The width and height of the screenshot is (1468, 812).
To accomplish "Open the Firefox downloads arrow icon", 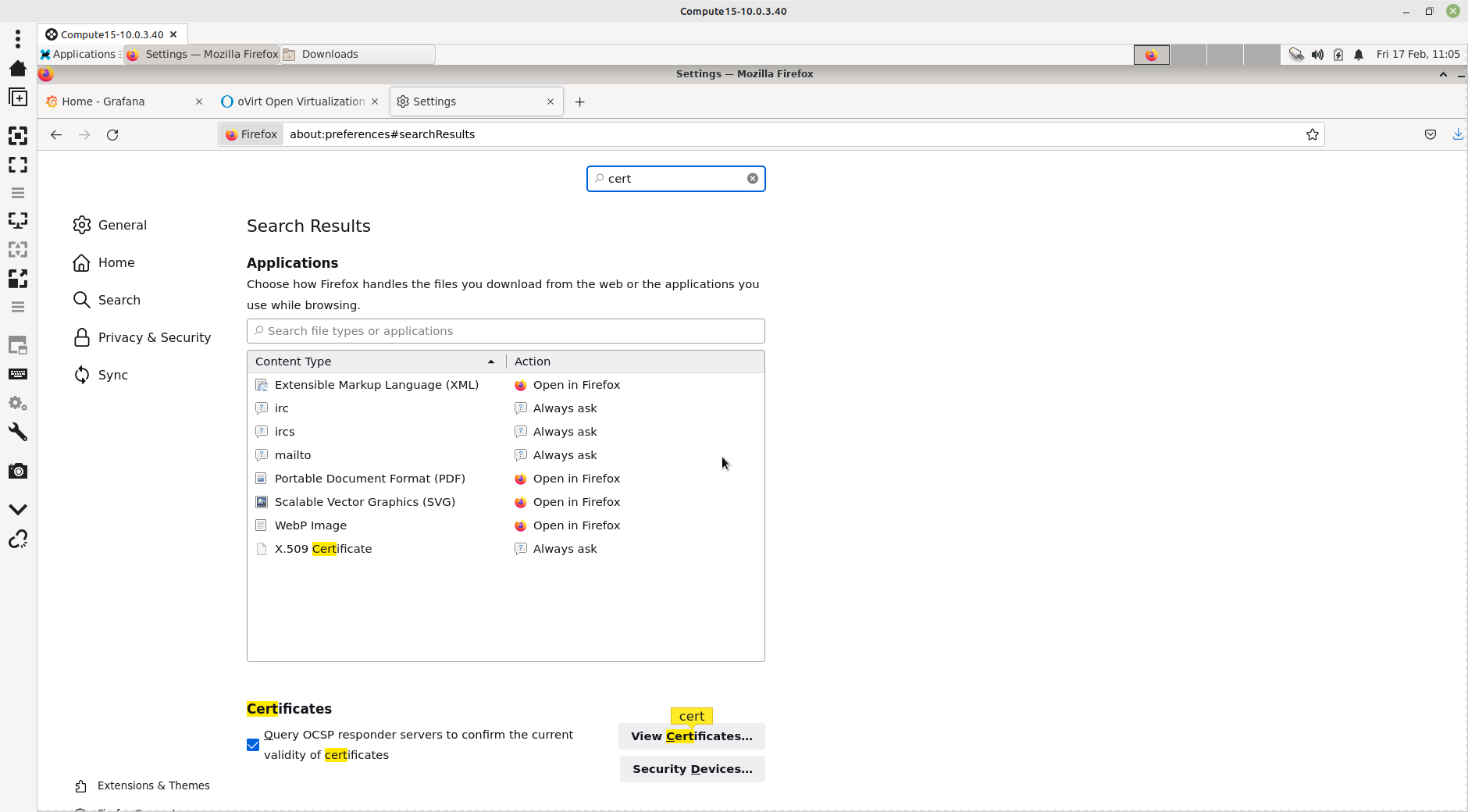I will point(1457,135).
